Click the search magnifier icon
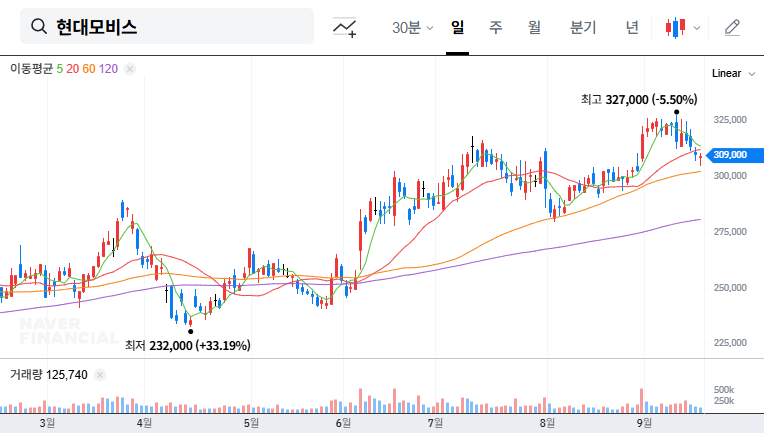The height and width of the screenshot is (433, 764). tap(39, 26)
